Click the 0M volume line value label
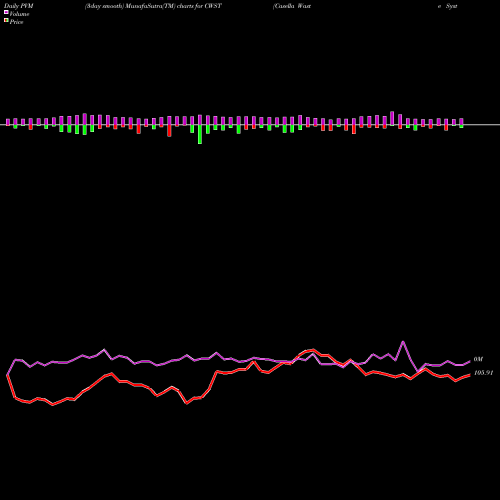 (x=478, y=359)
